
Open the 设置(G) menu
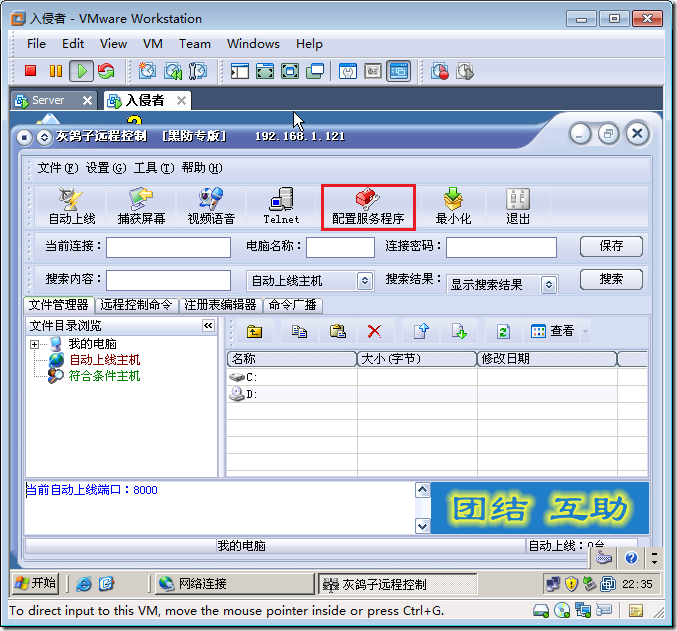pyautogui.click(x=106, y=168)
